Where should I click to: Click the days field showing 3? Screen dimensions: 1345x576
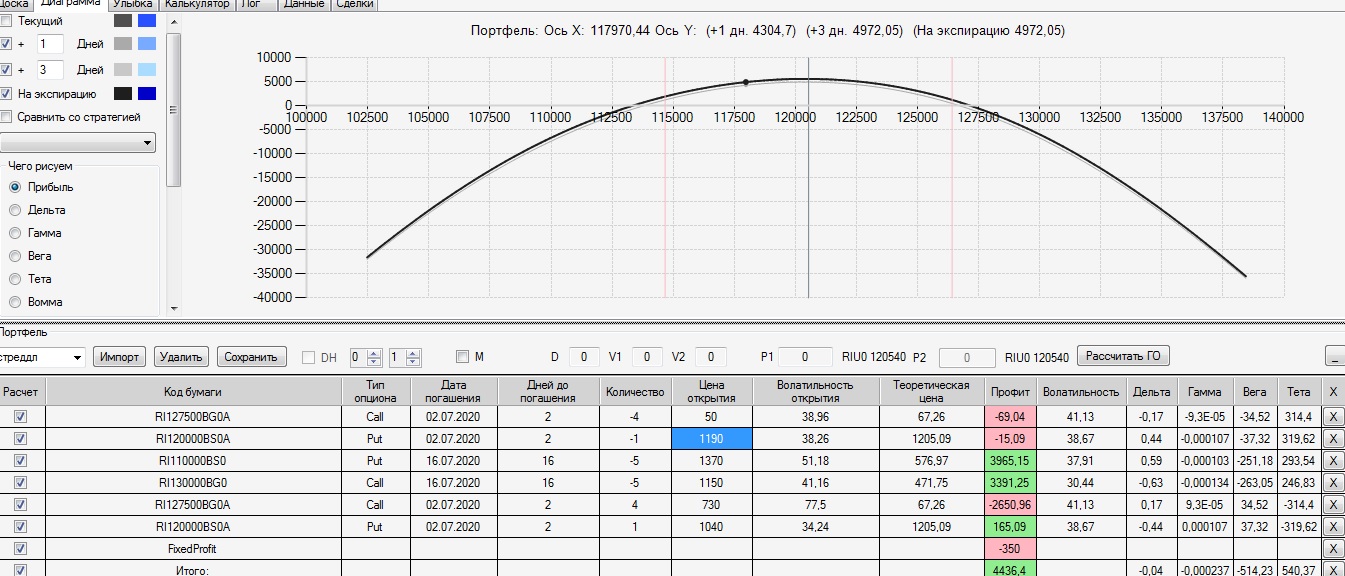[x=50, y=70]
